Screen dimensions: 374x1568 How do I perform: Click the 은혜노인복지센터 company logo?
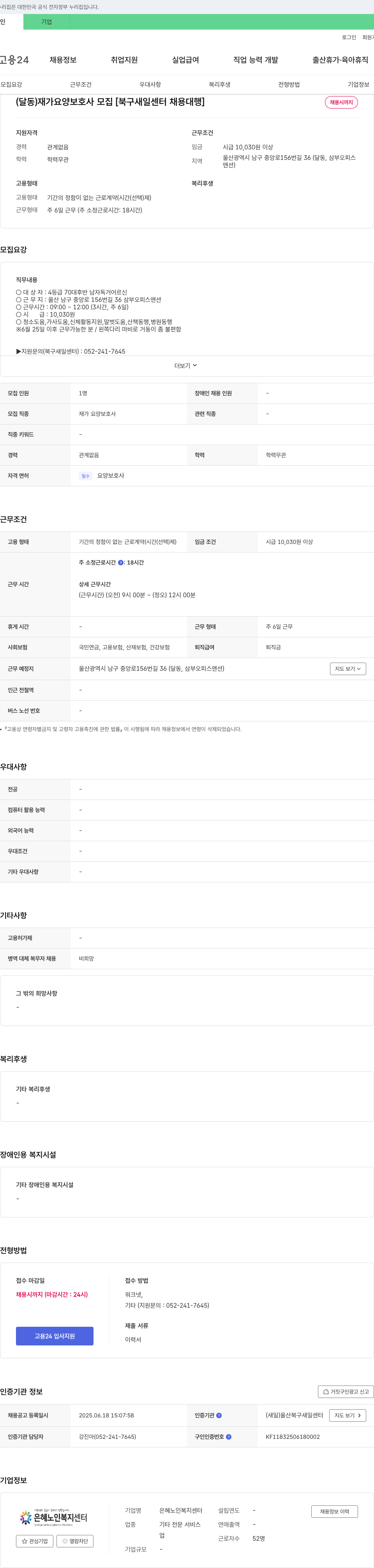(x=54, y=1518)
